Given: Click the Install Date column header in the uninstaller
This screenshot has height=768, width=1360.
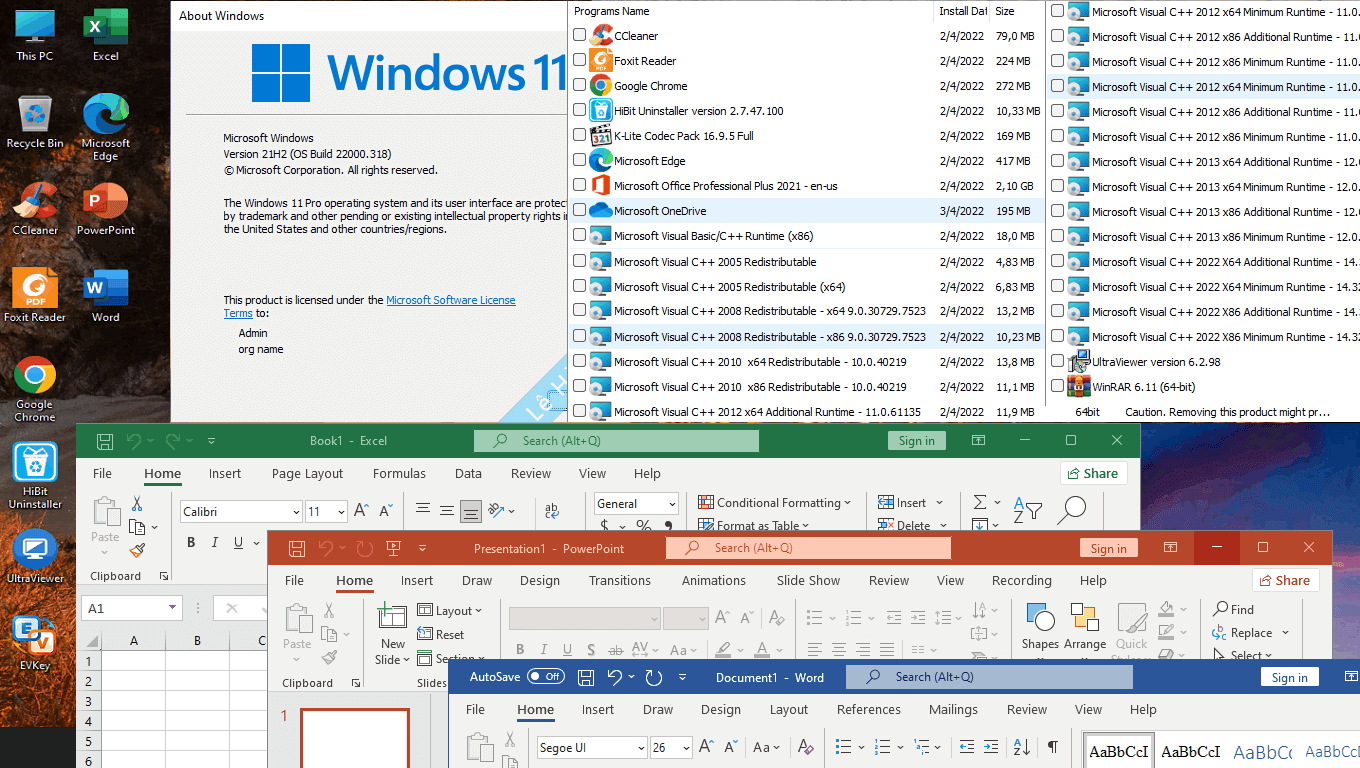Looking at the screenshot, I should [x=962, y=11].
